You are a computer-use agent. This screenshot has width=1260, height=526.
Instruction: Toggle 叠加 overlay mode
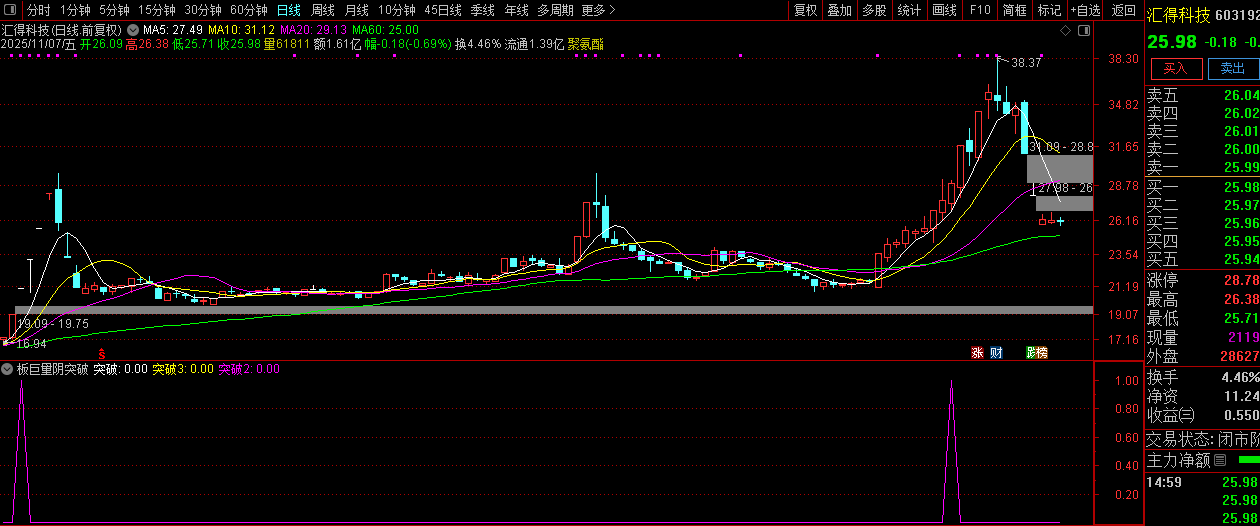(839, 10)
